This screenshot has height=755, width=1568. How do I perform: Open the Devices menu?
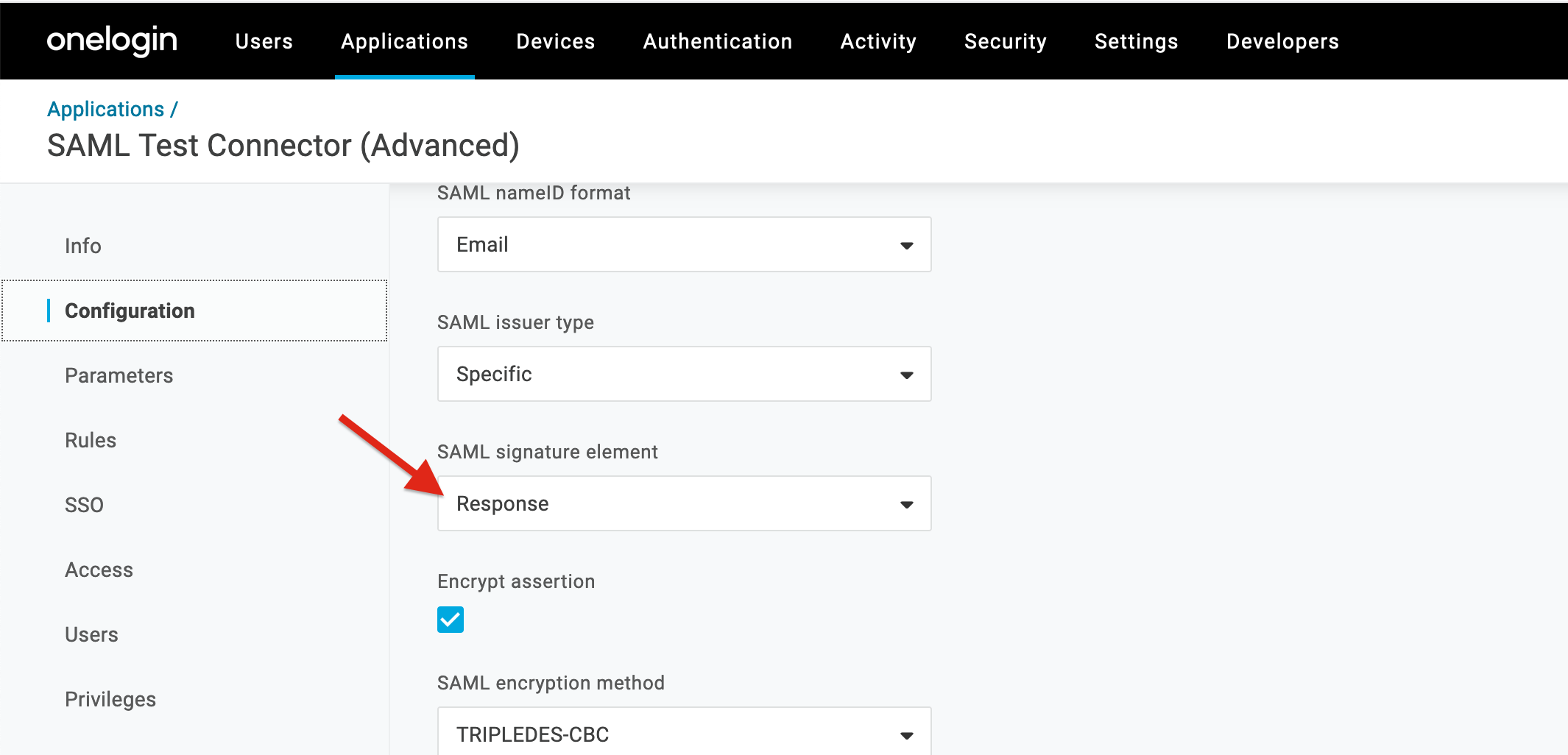[555, 41]
